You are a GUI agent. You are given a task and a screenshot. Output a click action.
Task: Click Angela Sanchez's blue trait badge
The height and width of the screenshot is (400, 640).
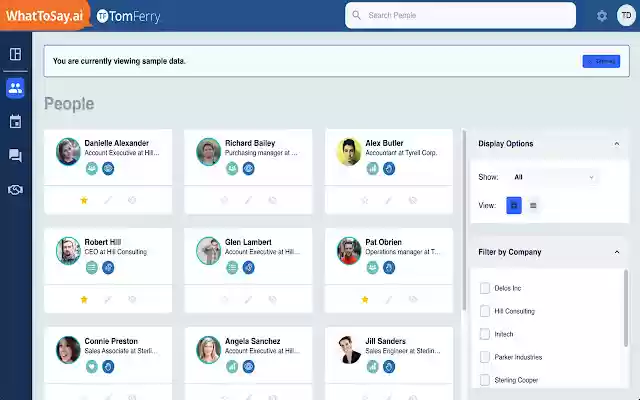pyautogui.click(x=249, y=367)
